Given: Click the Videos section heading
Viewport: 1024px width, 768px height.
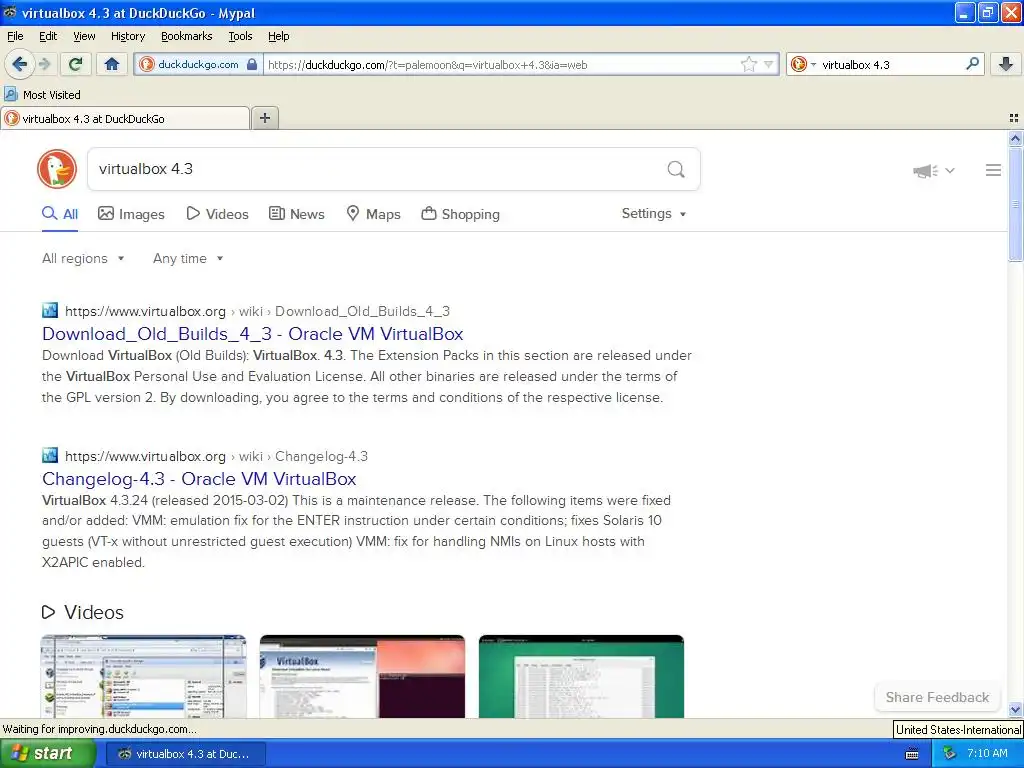Looking at the screenshot, I should click(83, 613).
